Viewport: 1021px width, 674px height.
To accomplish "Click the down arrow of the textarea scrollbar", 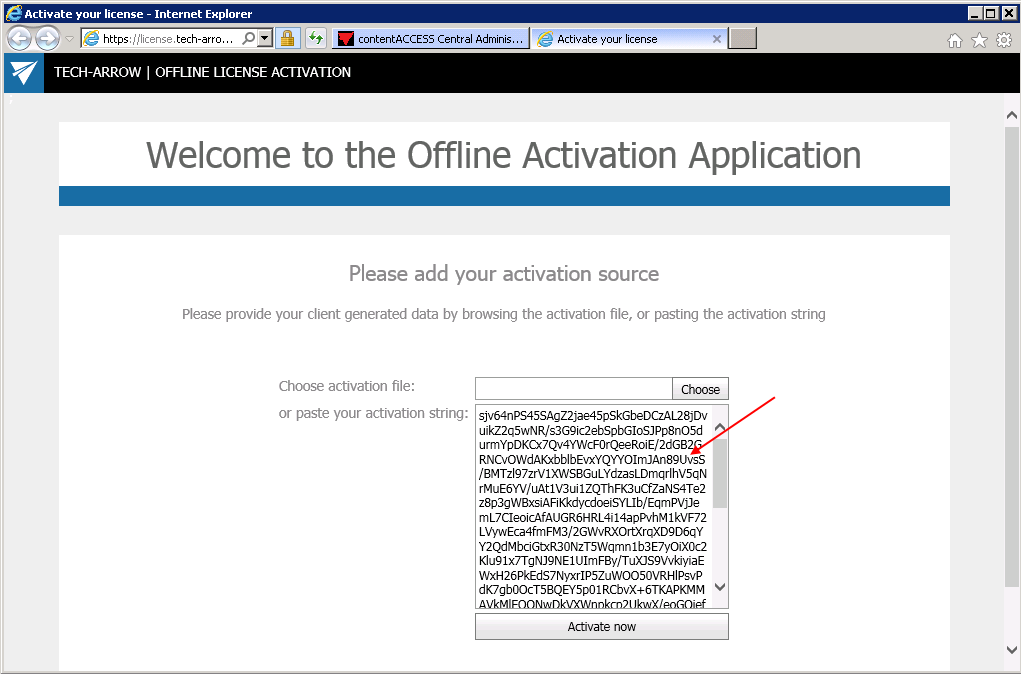I will [x=720, y=589].
